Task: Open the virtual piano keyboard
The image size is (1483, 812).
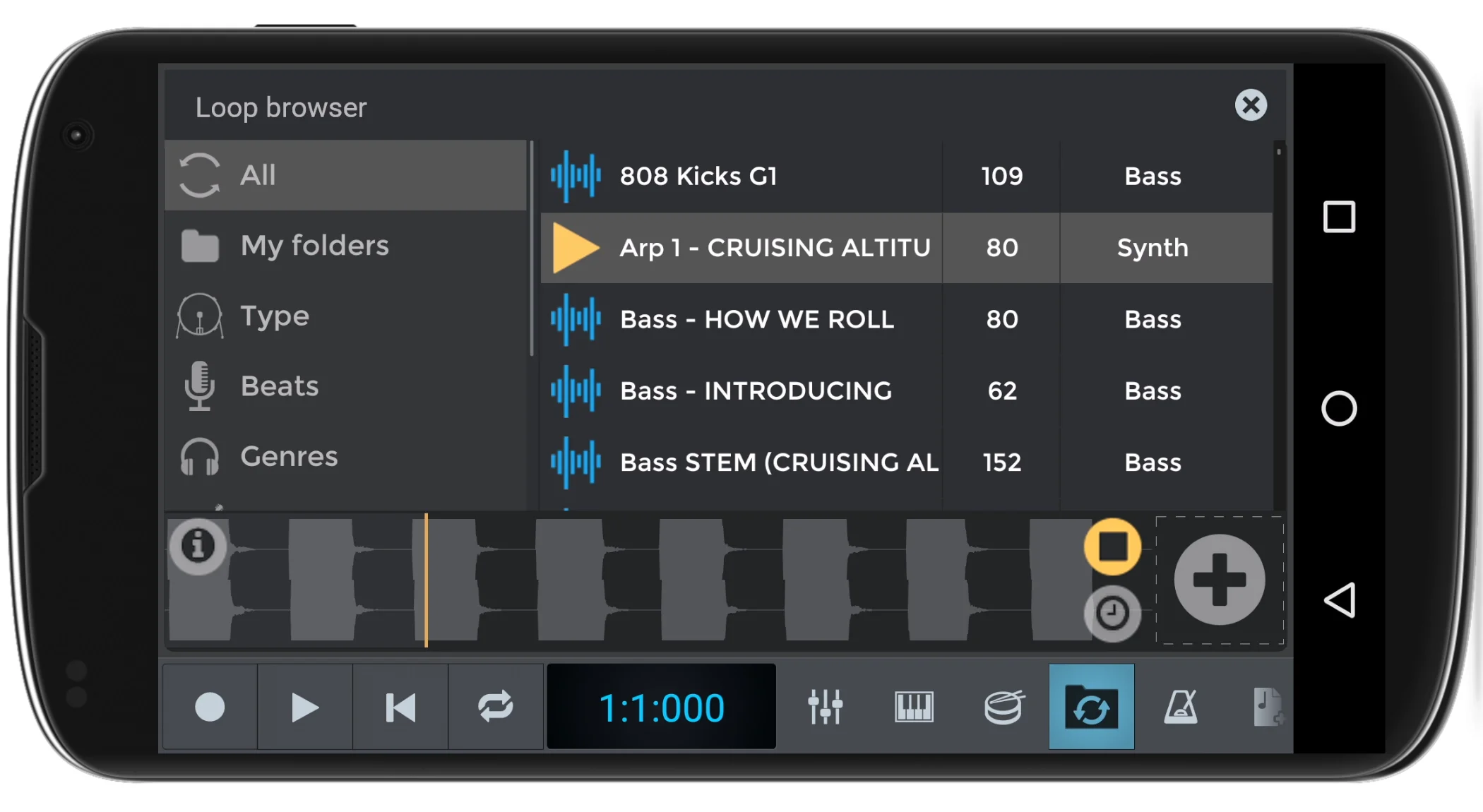Action: 914,707
